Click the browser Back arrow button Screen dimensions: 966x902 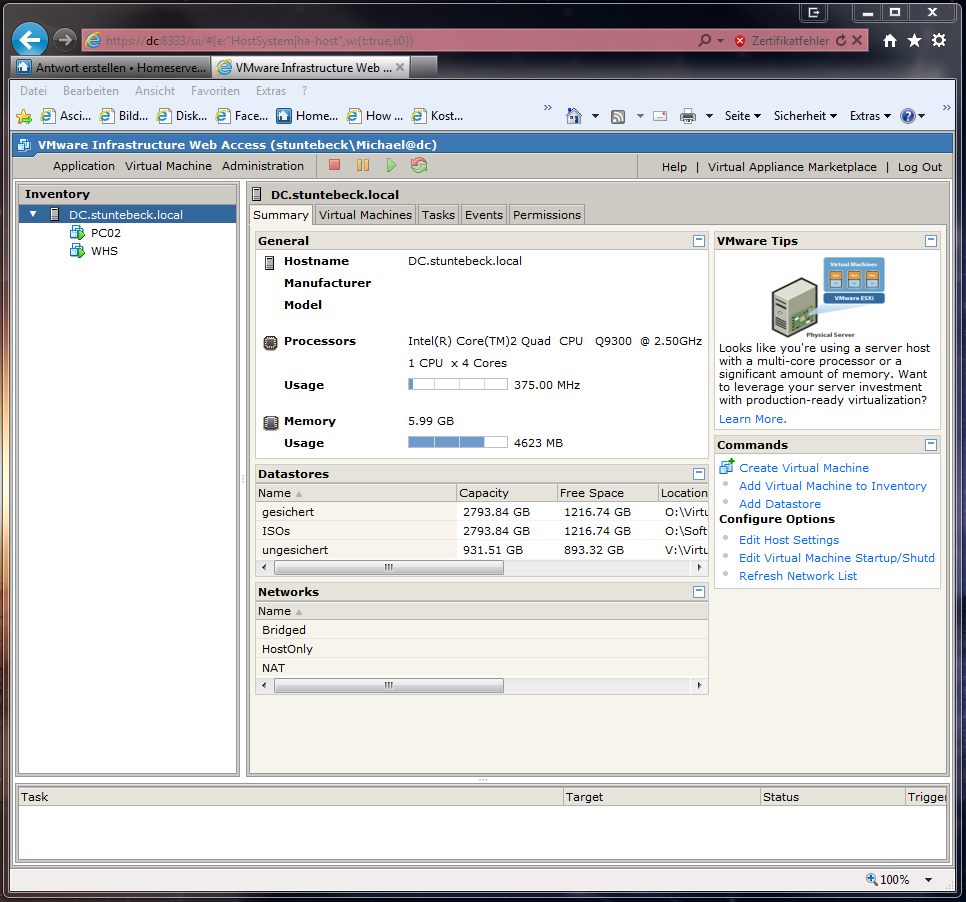click(x=31, y=40)
